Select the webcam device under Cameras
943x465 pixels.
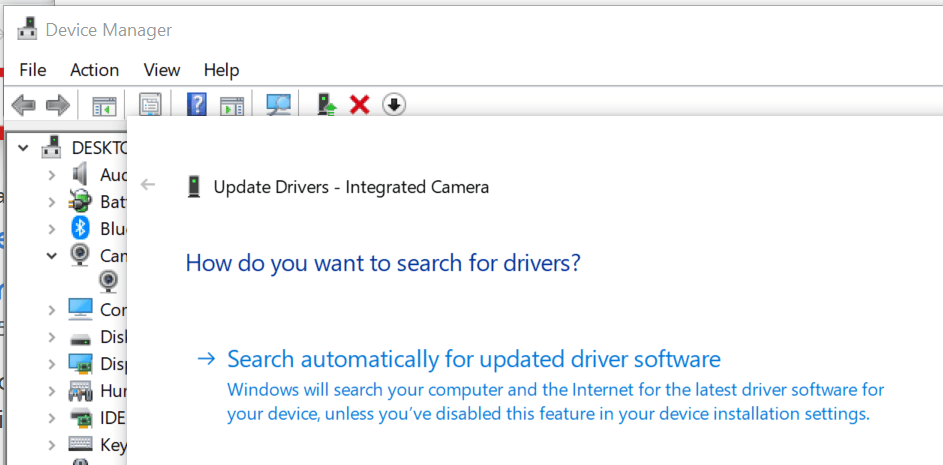click(x=109, y=282)
